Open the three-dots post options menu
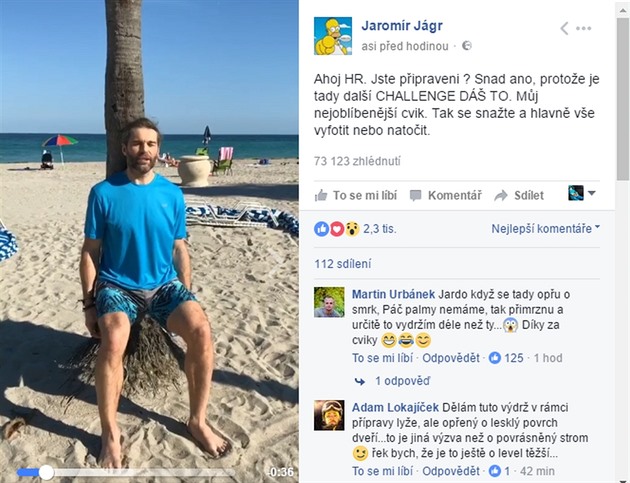Image resolution: width=630 pixels, height=483 pixels. click(x=583, y=28)
